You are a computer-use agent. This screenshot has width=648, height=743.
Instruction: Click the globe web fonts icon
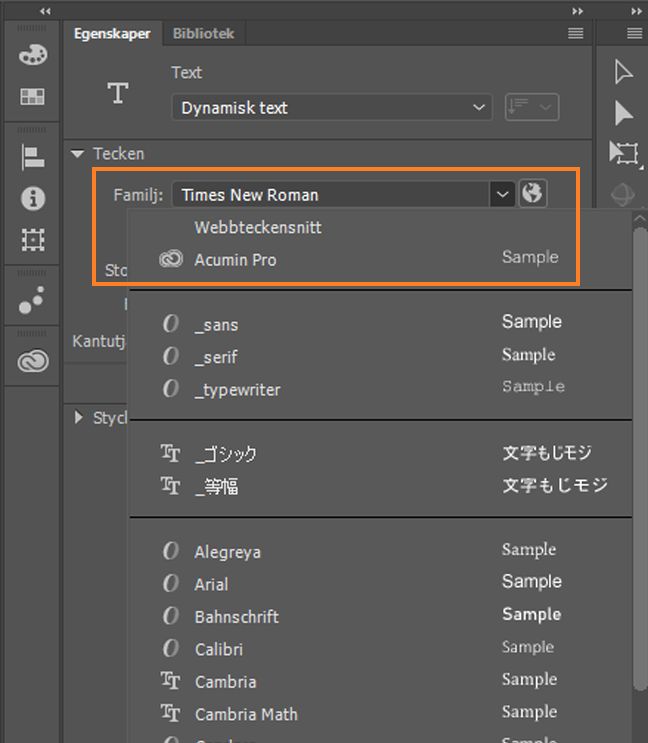pos(533,194)
